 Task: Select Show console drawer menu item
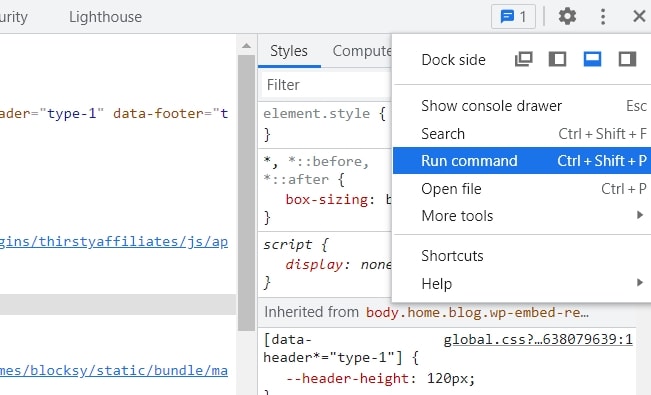click(x=522, y=106)
